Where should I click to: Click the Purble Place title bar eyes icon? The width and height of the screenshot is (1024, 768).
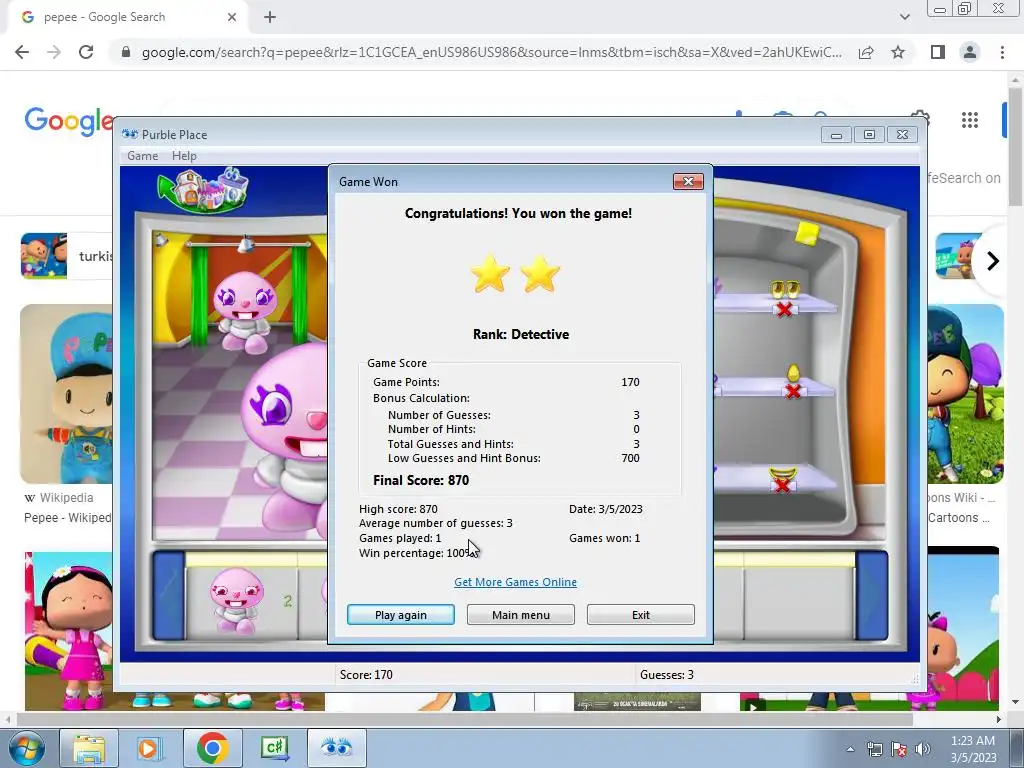tap(130, 135)
